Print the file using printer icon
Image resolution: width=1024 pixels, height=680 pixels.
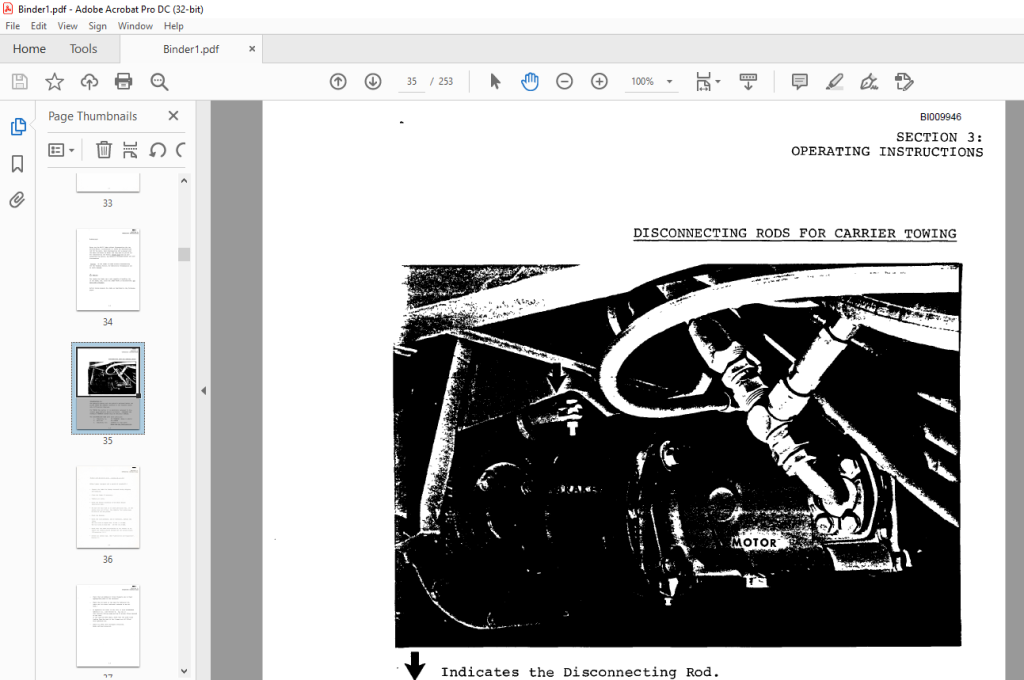(x=123, y=82)
